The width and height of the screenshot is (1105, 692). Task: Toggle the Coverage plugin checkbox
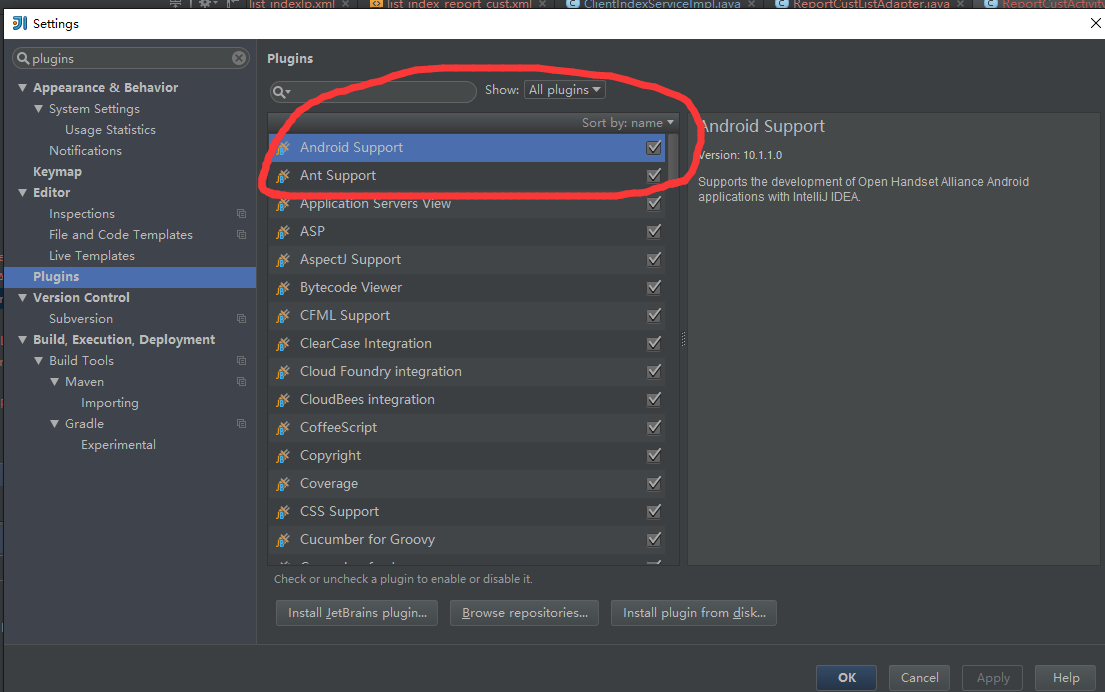(654, 483)
